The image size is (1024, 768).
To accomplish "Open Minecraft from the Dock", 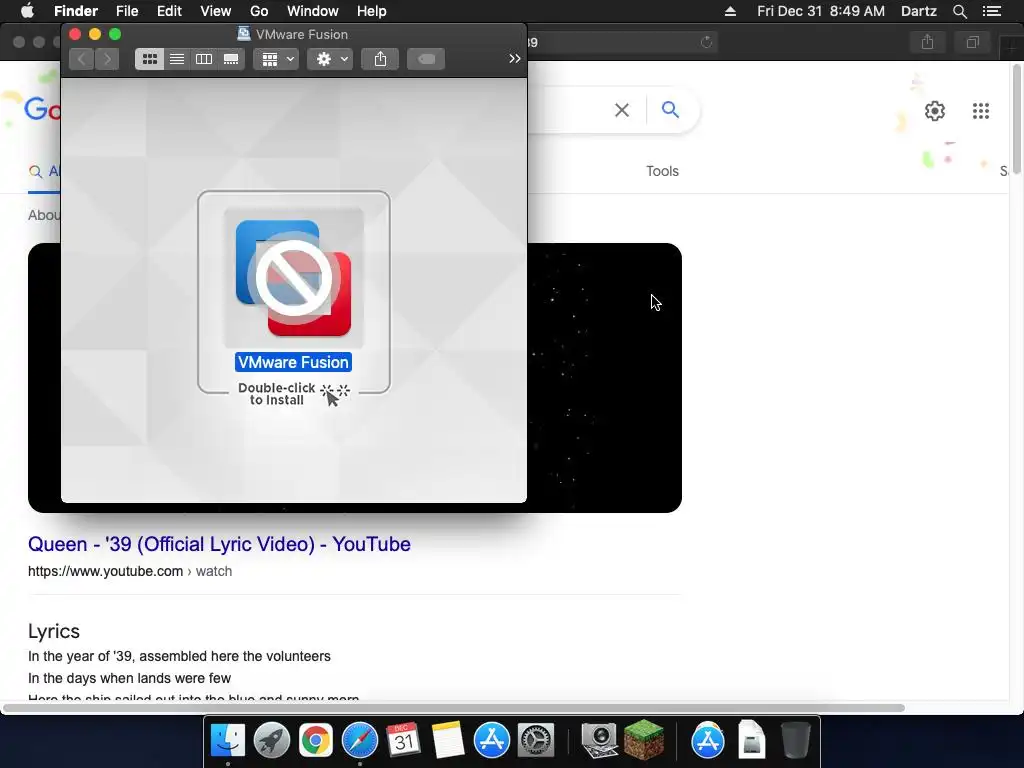I will (644, 739).
